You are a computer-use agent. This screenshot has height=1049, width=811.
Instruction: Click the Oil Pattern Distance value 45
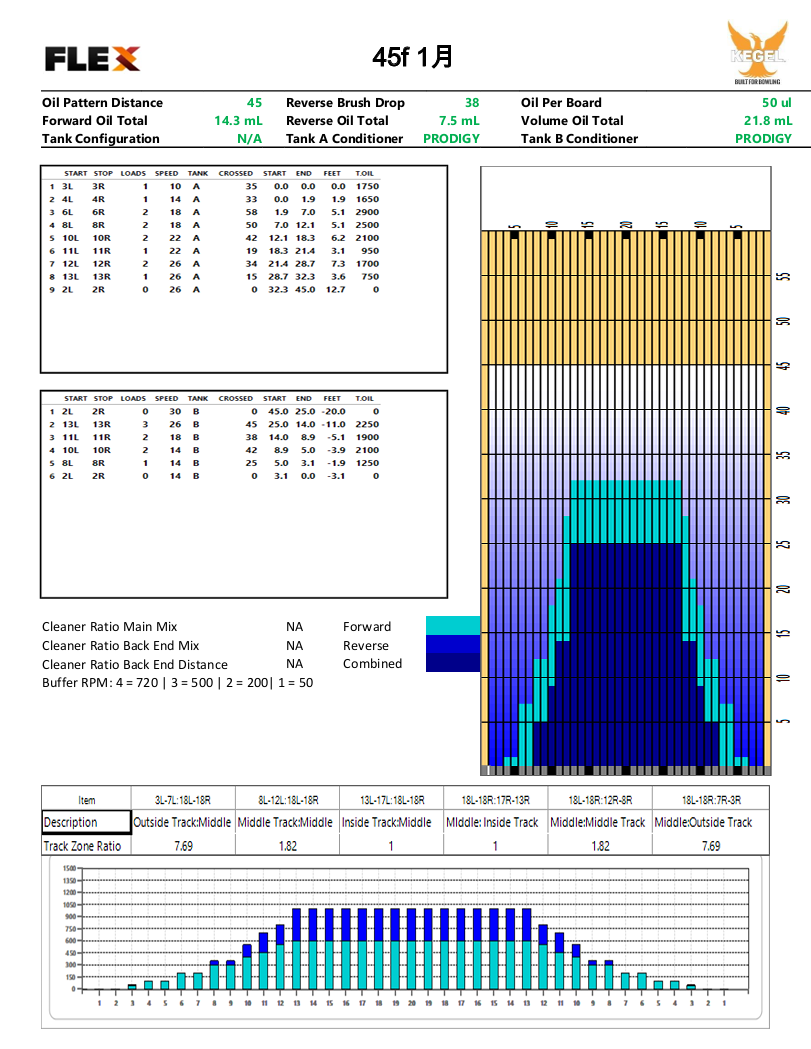(254, 103)
